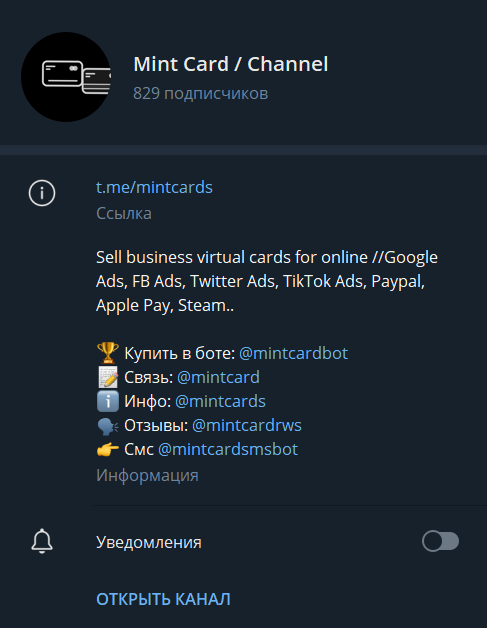Open the Mint Card channel avatar photo
487x628 pixels.
tap(66, 77)
